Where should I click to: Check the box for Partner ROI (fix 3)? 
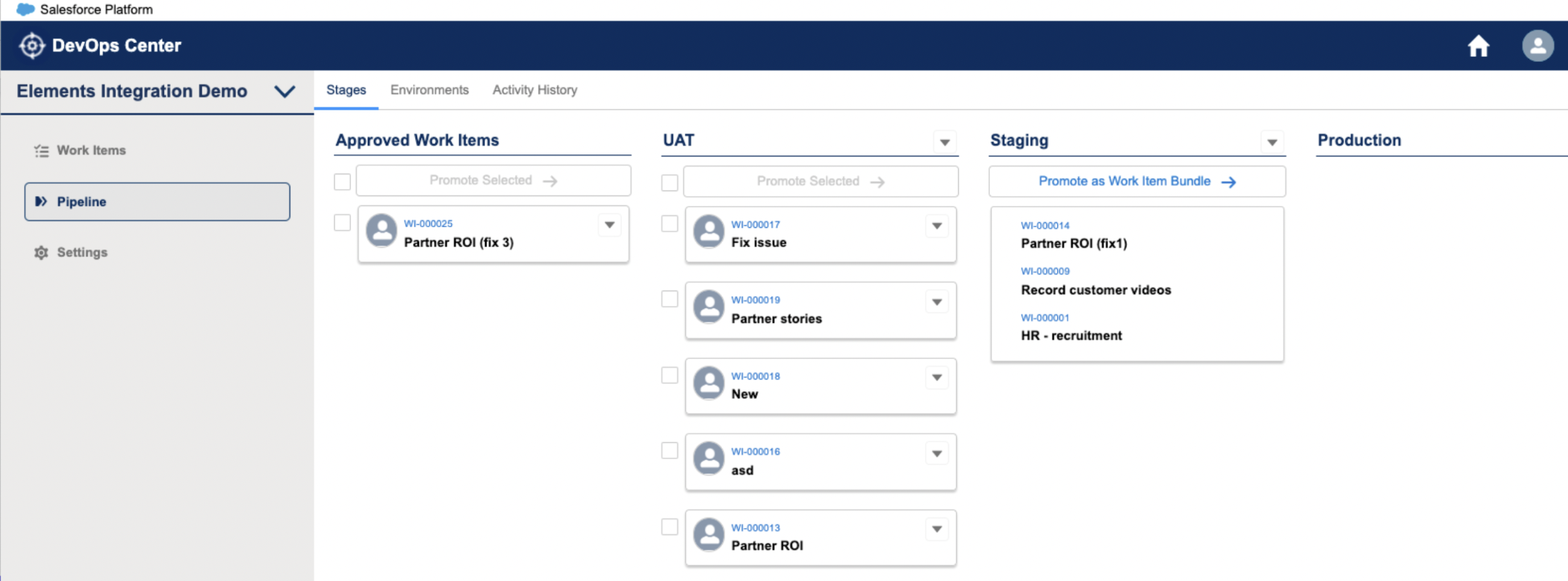pyautogui.click(x=342, y=223)
